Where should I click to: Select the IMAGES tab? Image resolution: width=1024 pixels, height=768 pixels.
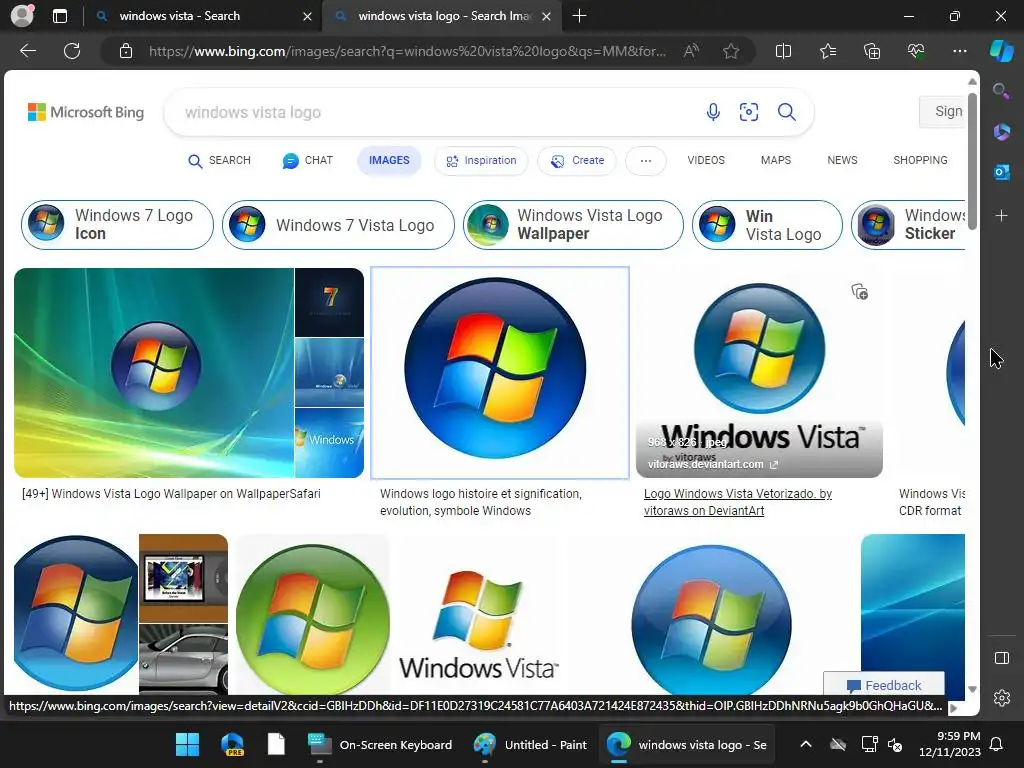coord(389,161)
